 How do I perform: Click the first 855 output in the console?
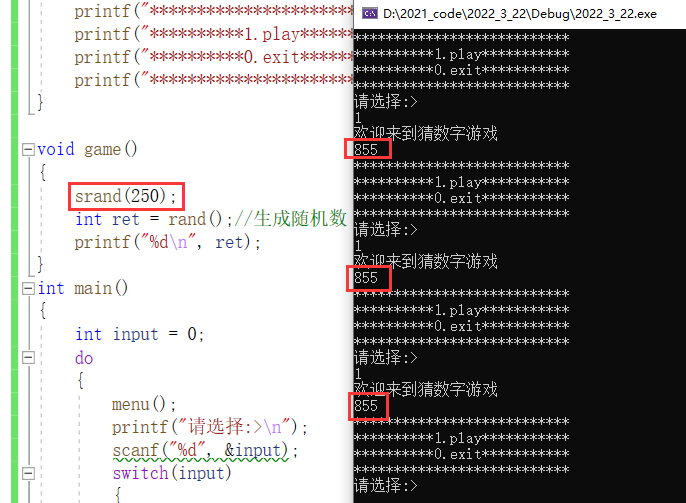click(x=366, y=150)
